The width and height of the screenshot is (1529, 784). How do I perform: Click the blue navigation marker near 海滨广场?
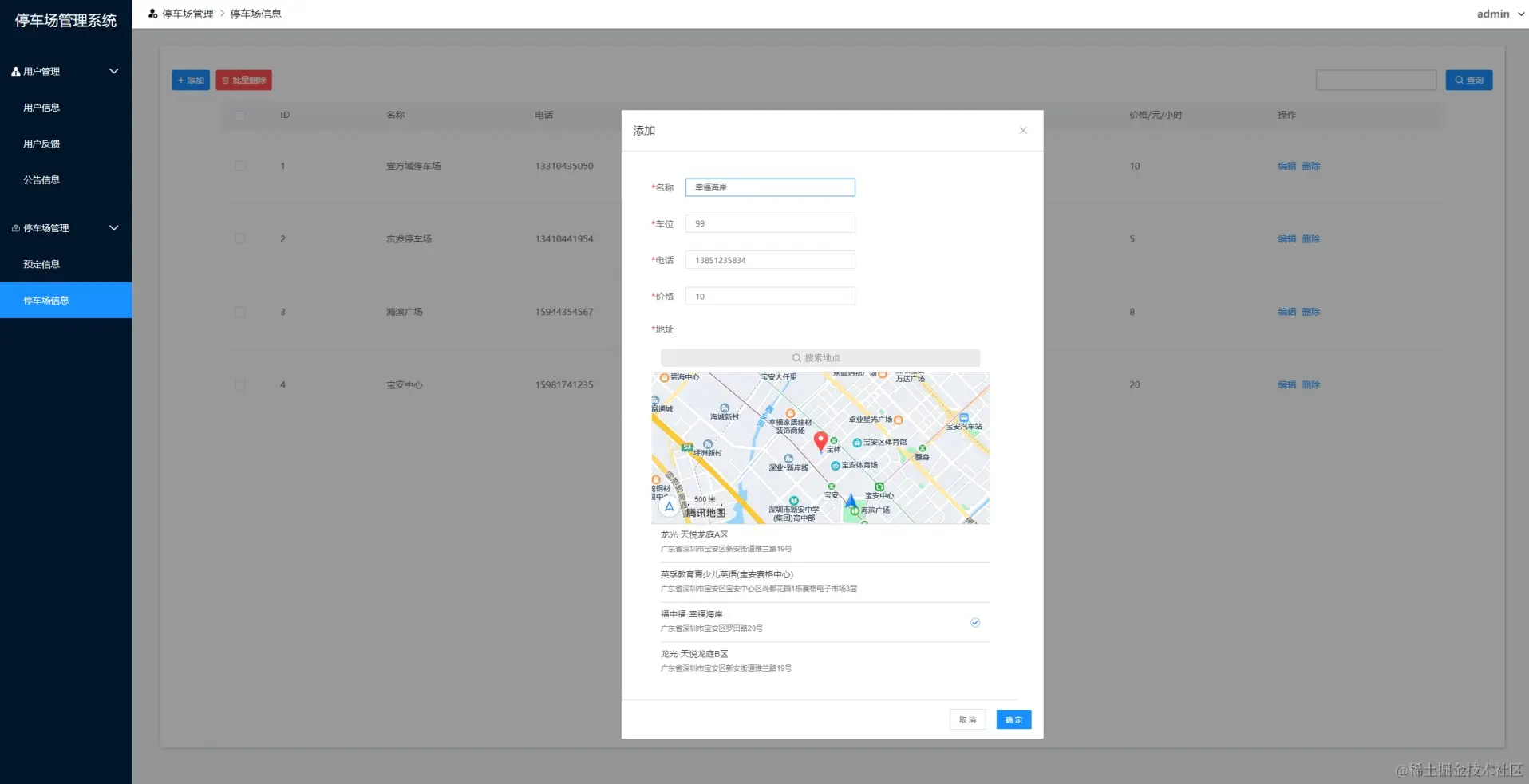tap(851, 501)
